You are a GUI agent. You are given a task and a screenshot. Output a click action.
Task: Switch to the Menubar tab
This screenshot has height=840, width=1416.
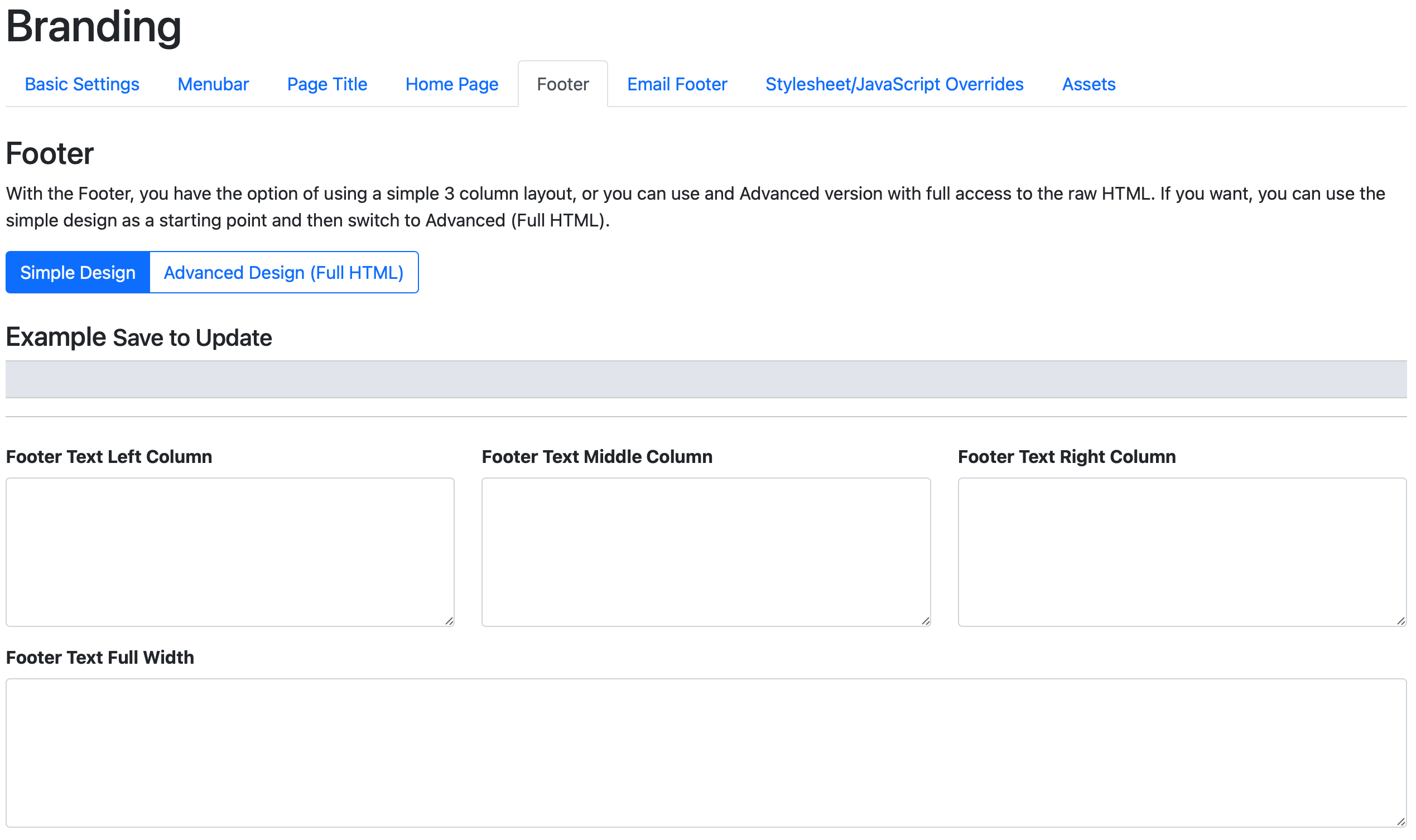pyautogui.click(x=213, y=84)
